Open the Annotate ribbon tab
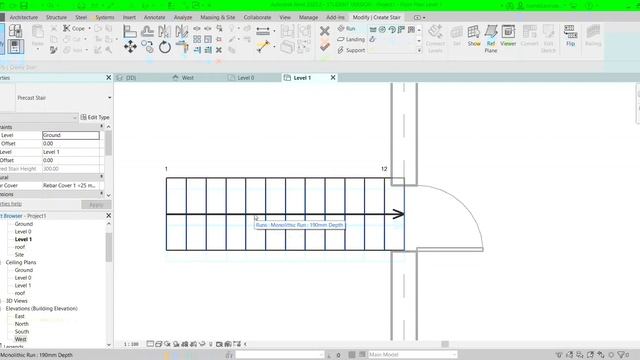 point(154,18)
